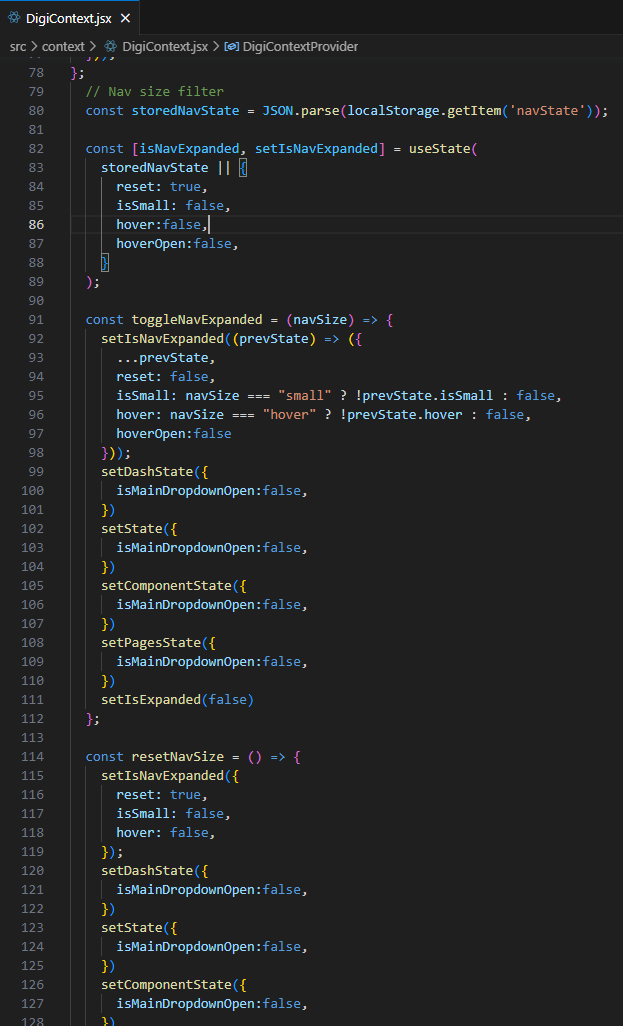Open the src breadcrumb folder dropdown
The width and height of the screenshot is (623, 1026).
(x=18, y=46)
